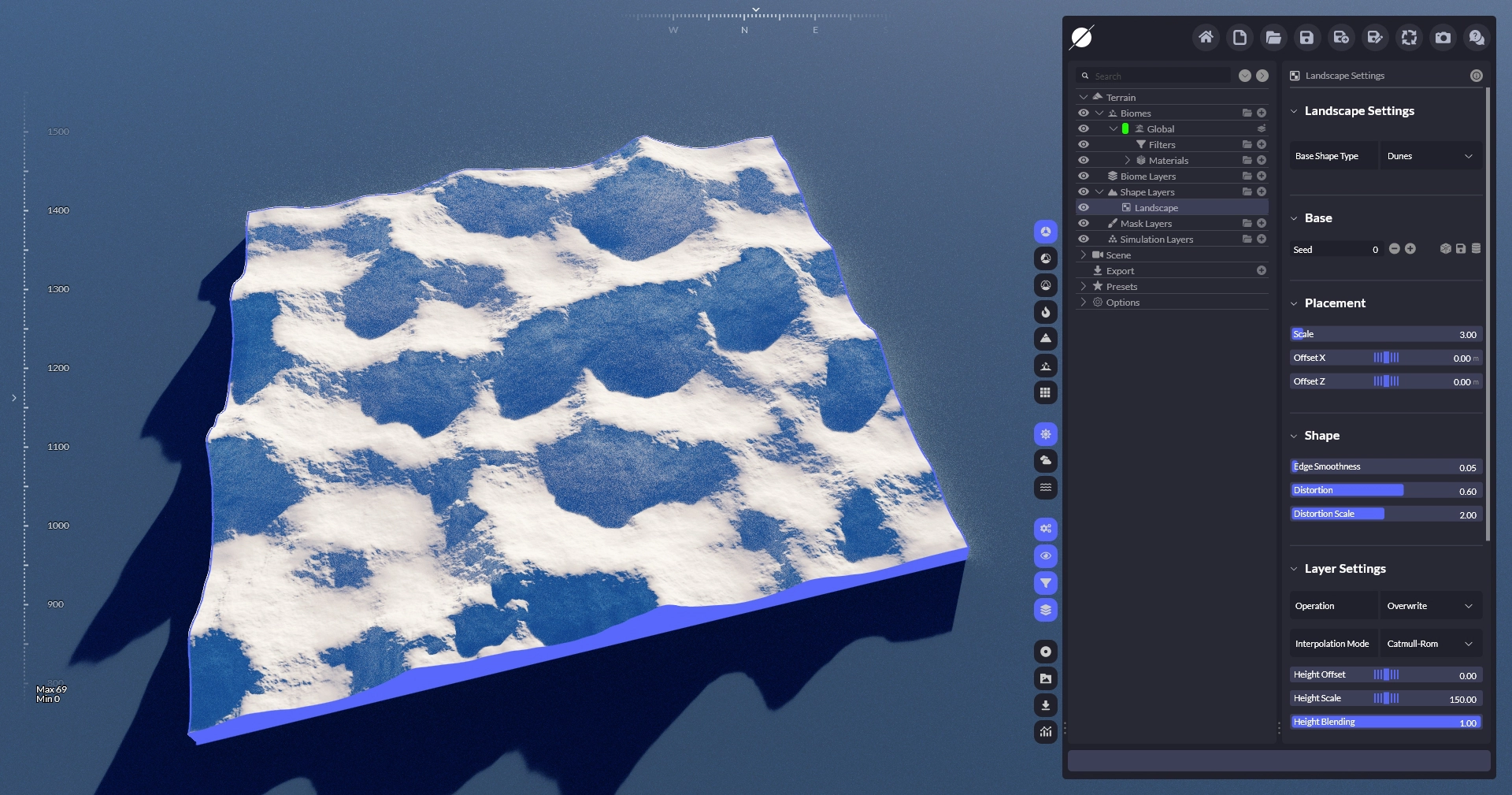
Task: Randomize seed with the dice icon
Action: pyautogui.click(x=1445, y=249)
